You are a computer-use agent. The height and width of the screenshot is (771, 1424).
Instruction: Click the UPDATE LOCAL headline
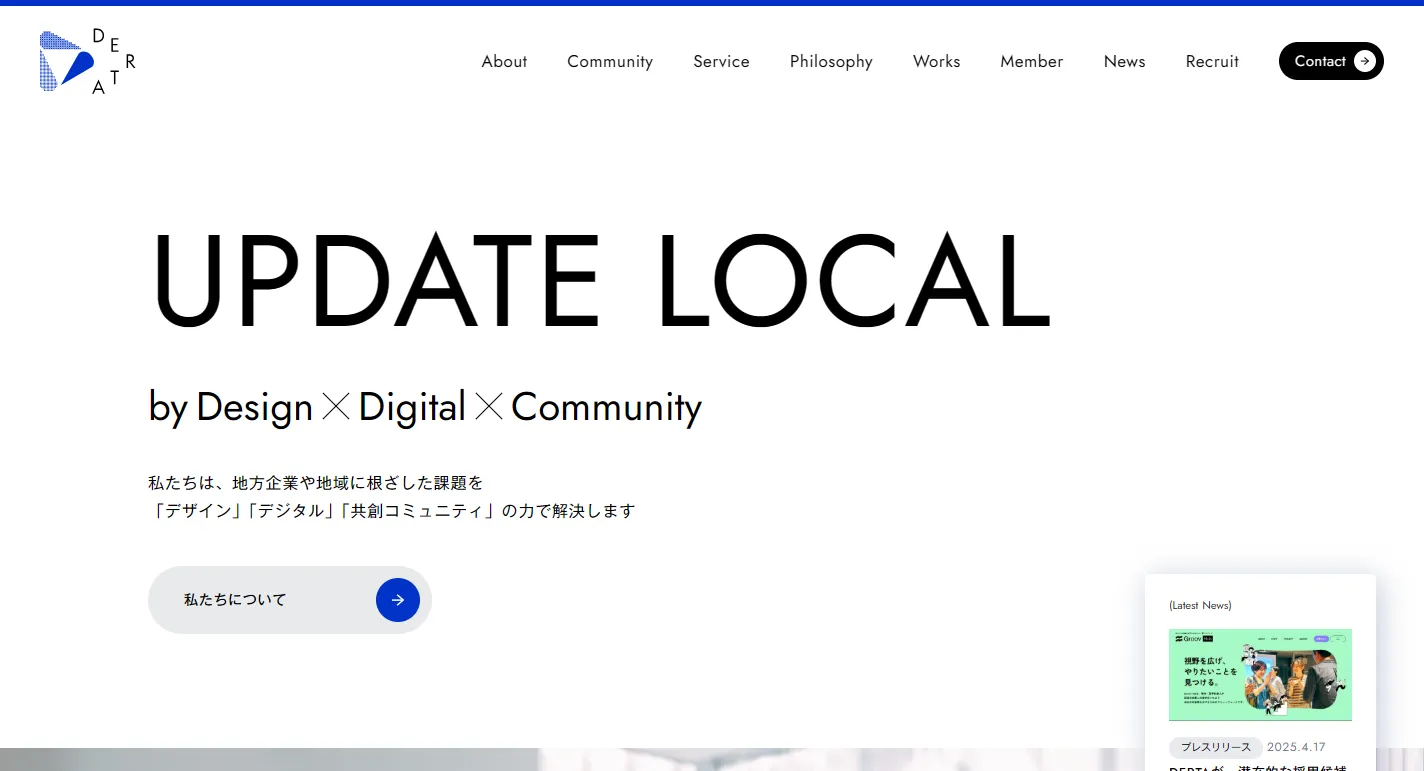(600, 282)
